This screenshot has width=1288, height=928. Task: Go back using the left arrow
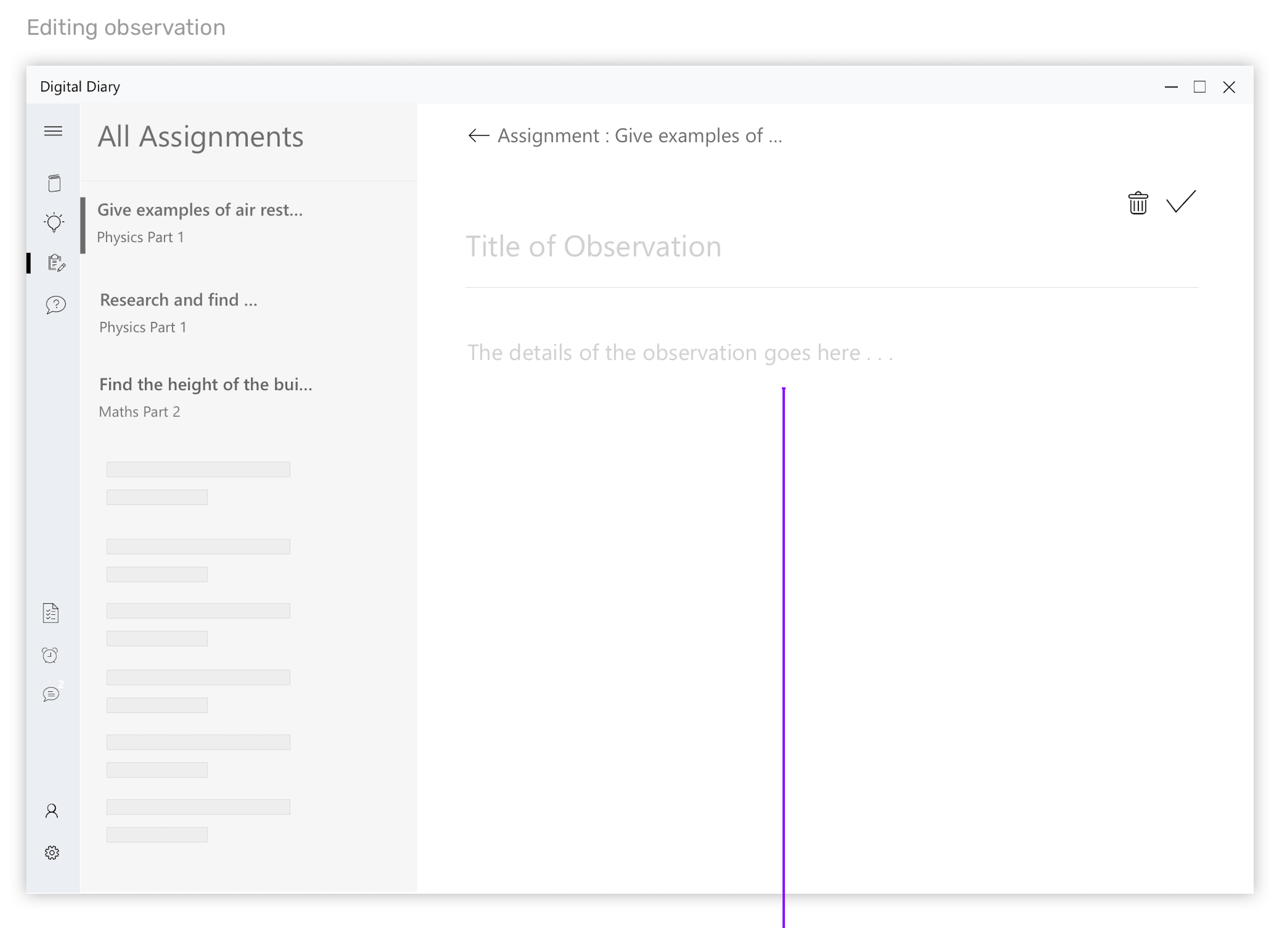tap(478, 136)
